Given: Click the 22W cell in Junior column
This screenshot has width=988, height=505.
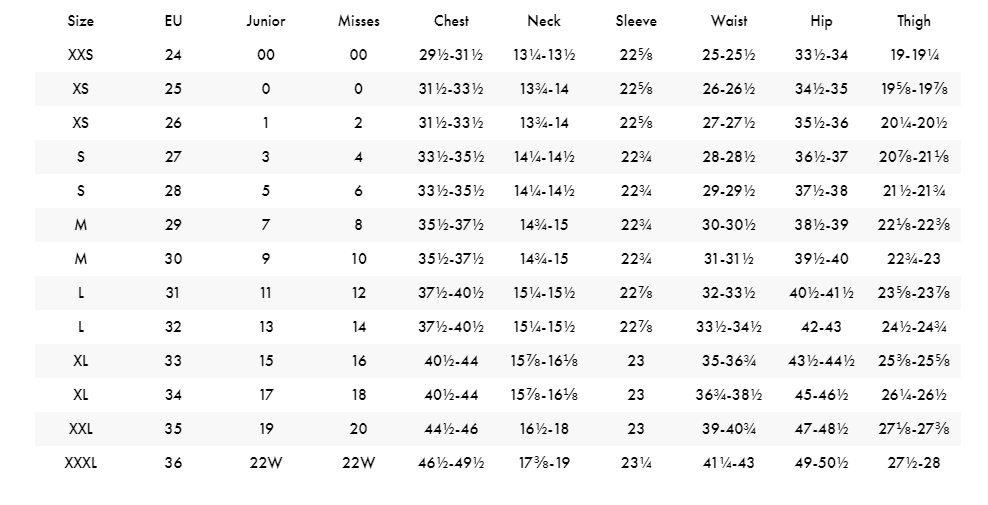Looking at the screenshot, I should coord(266,463).
